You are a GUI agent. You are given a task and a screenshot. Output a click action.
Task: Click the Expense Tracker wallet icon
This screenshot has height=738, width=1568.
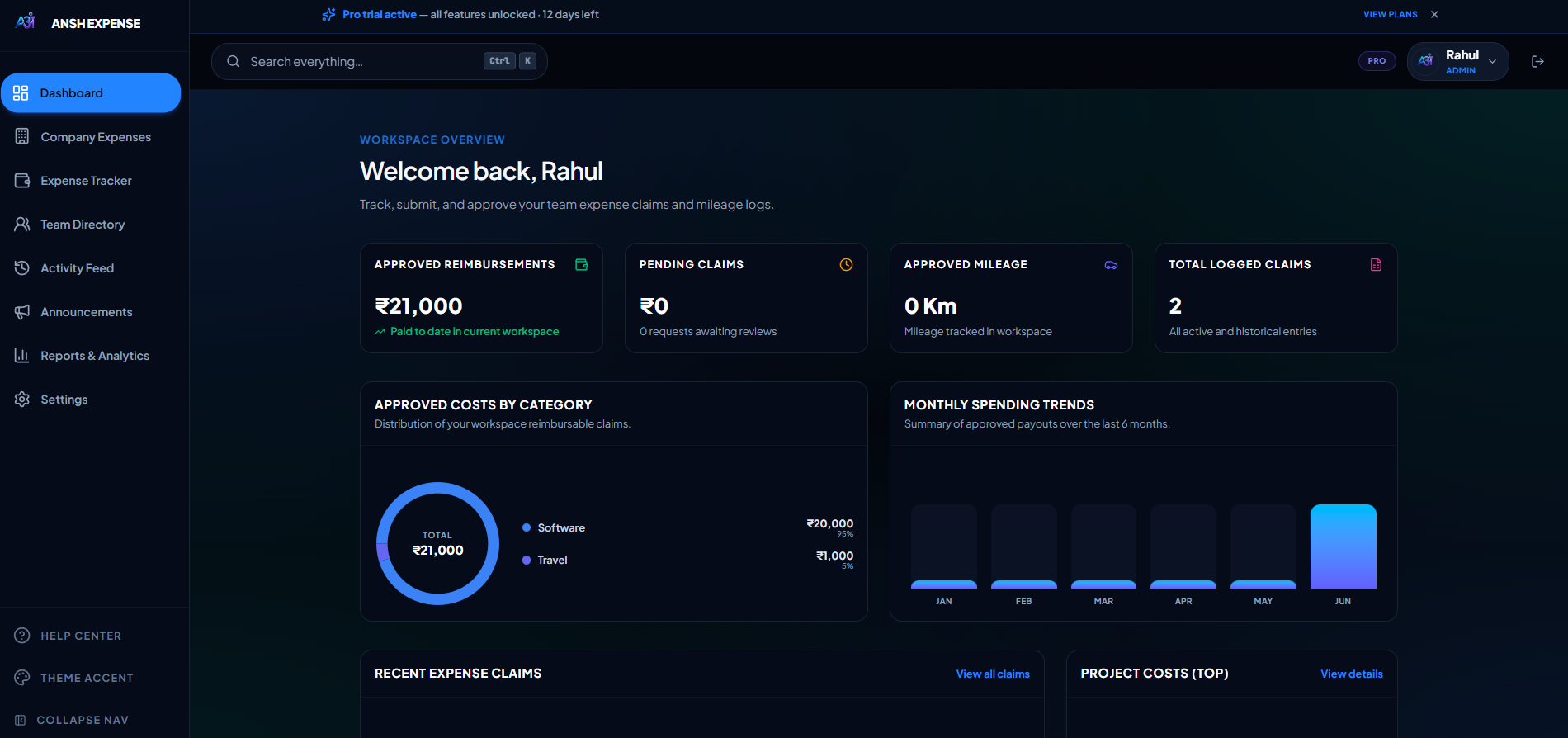point(22,180)
